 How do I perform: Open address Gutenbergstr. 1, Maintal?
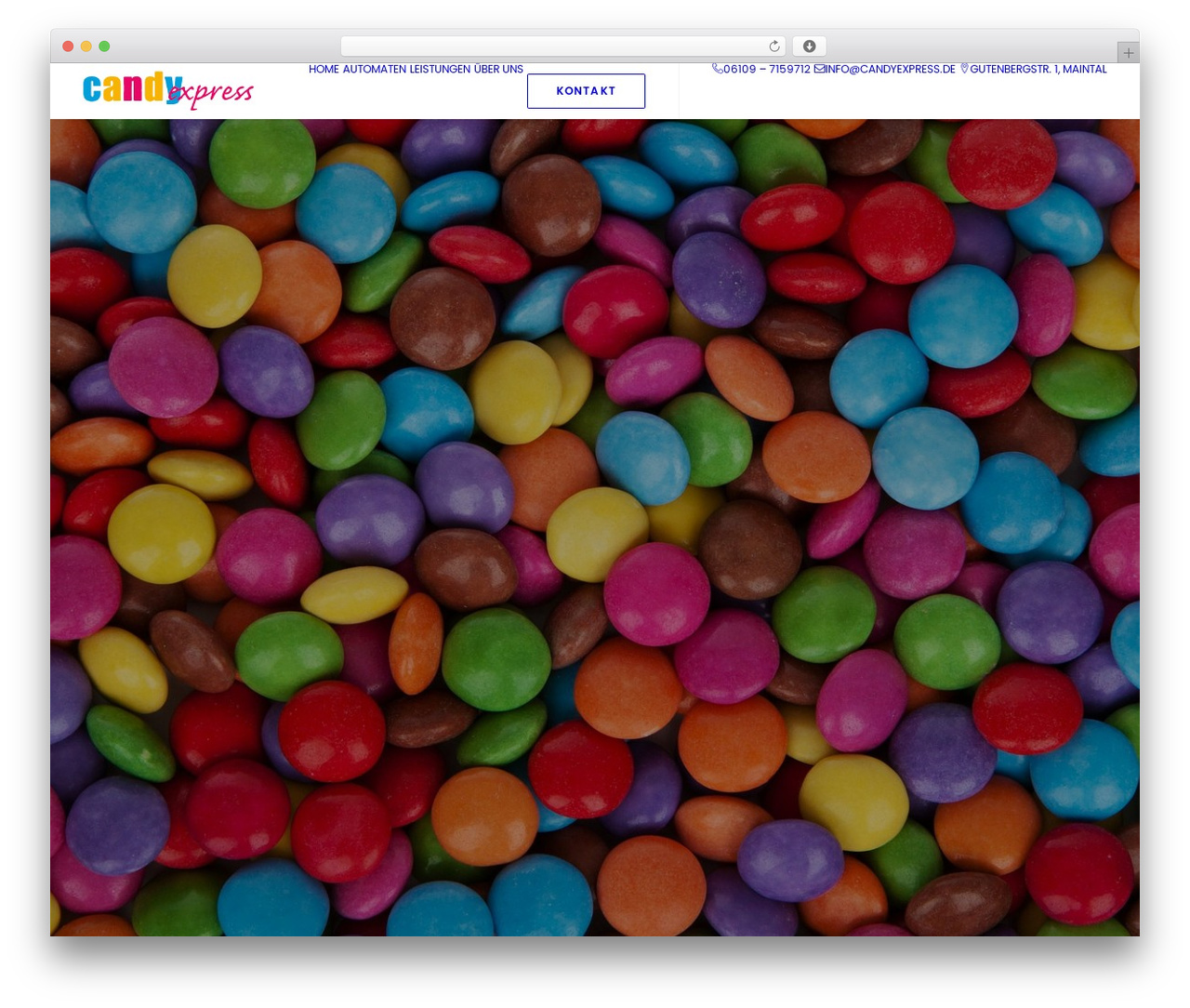(1038, 69)
